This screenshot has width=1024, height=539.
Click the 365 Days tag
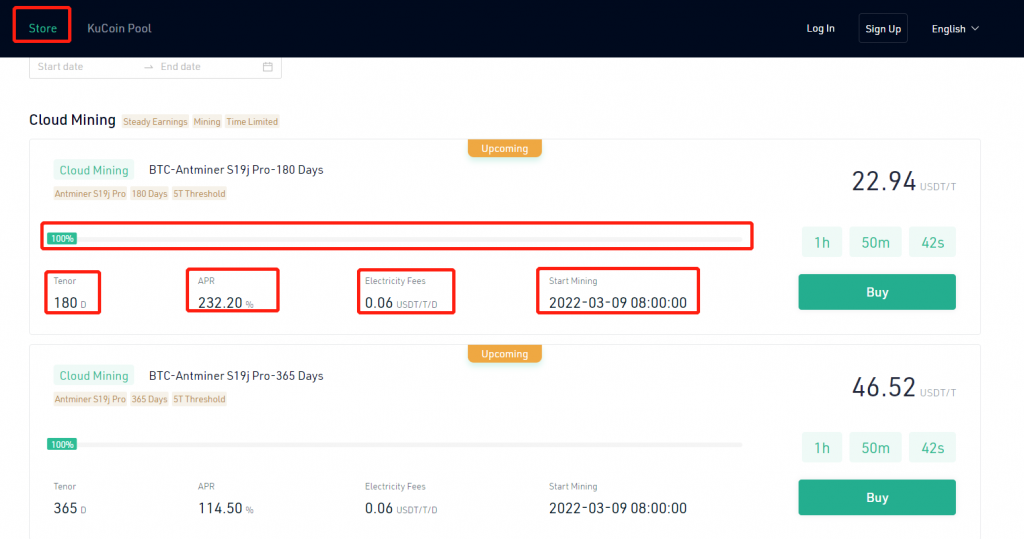click(x=150, y=399)
